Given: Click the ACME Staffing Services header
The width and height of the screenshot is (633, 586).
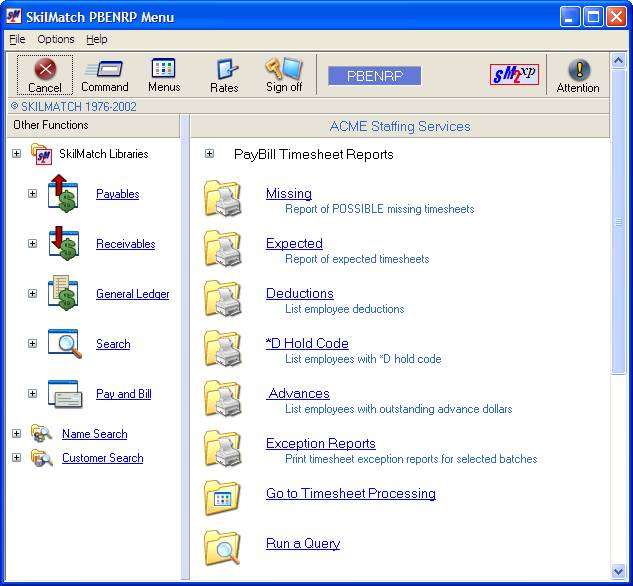Looking at the screenshot, I should click(x=400, y=126).
